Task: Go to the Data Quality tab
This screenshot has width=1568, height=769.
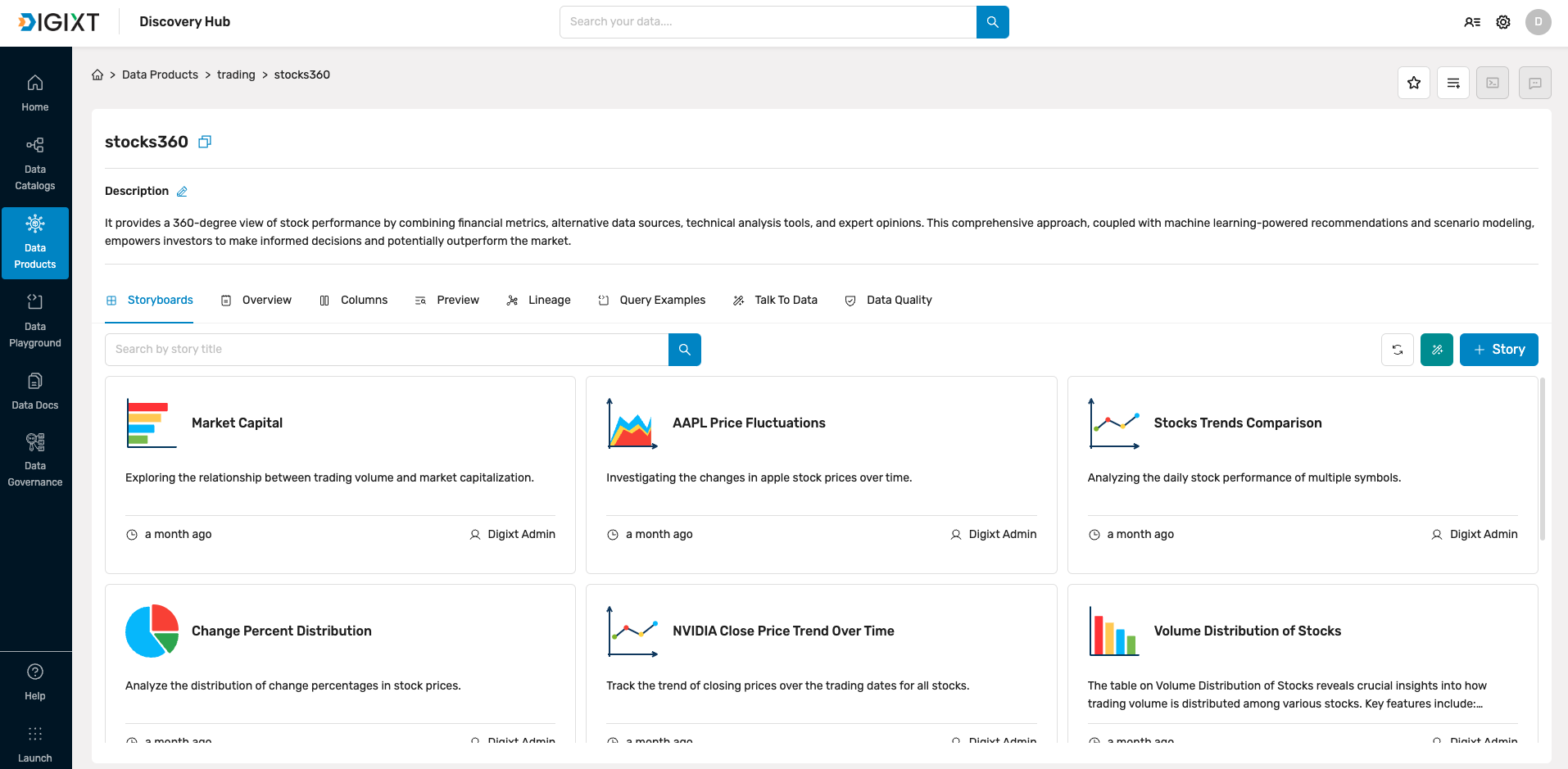Action: click(x=899, y=300)
